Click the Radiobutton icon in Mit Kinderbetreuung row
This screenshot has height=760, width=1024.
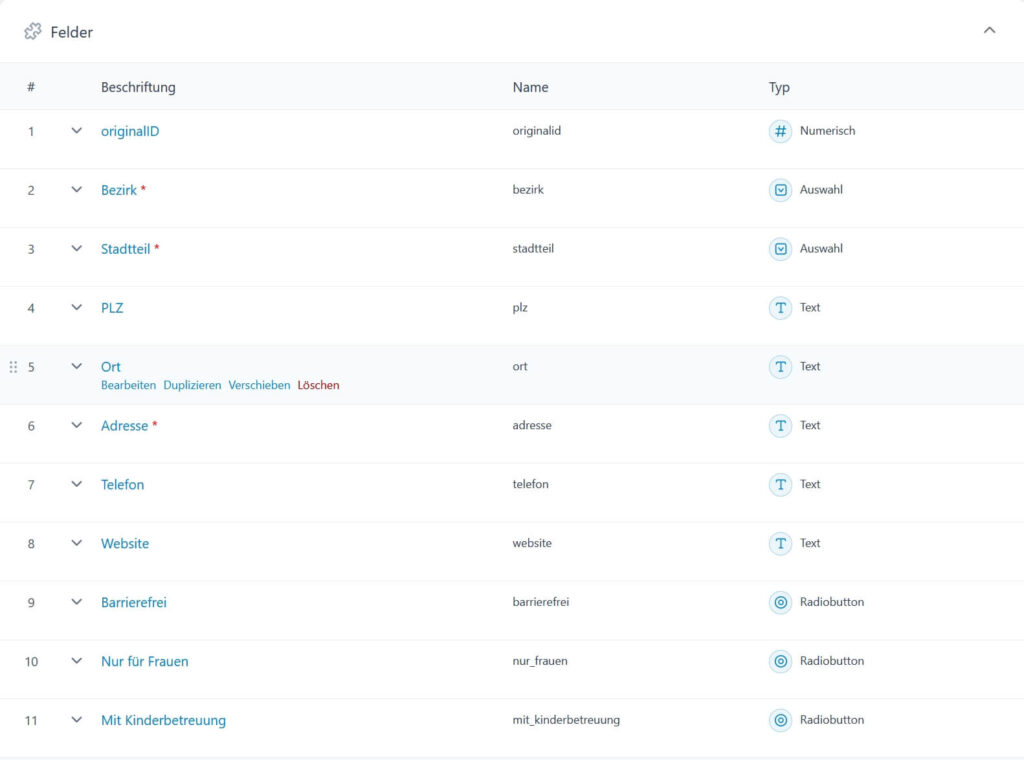pyautogui.click(x=780, y=720)
